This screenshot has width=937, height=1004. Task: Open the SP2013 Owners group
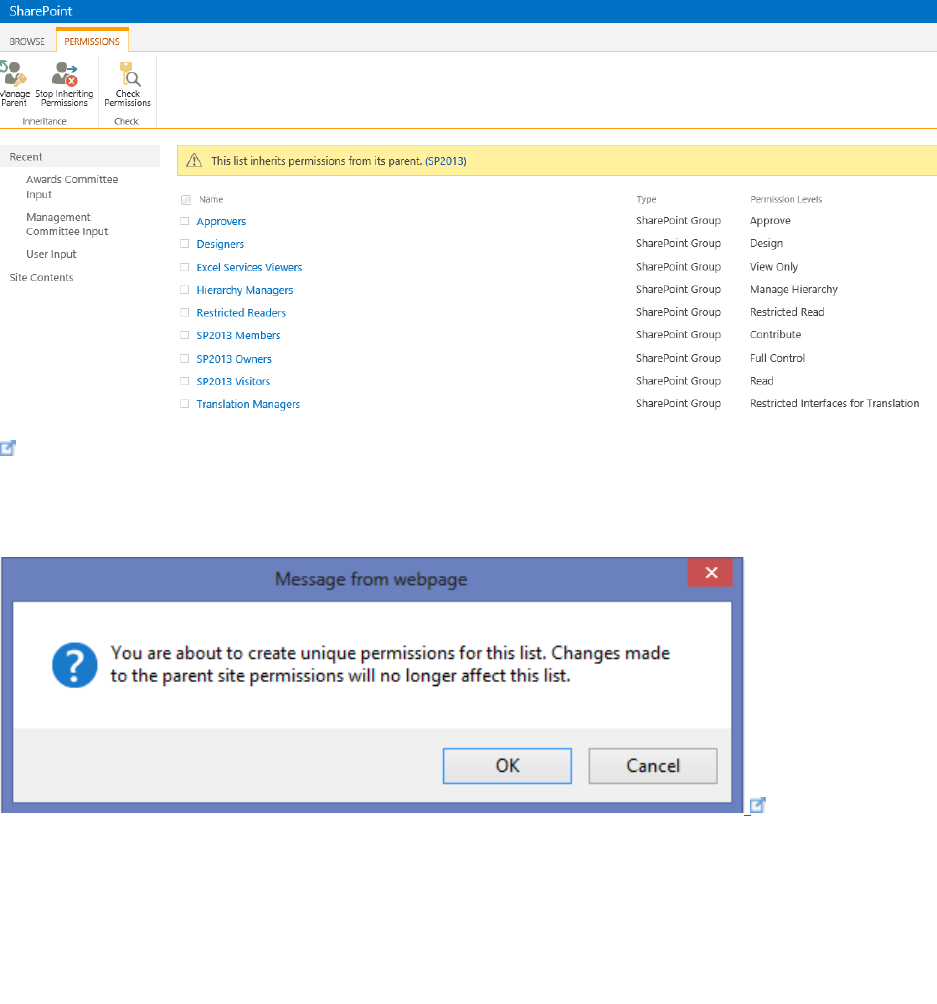point(234,359)
